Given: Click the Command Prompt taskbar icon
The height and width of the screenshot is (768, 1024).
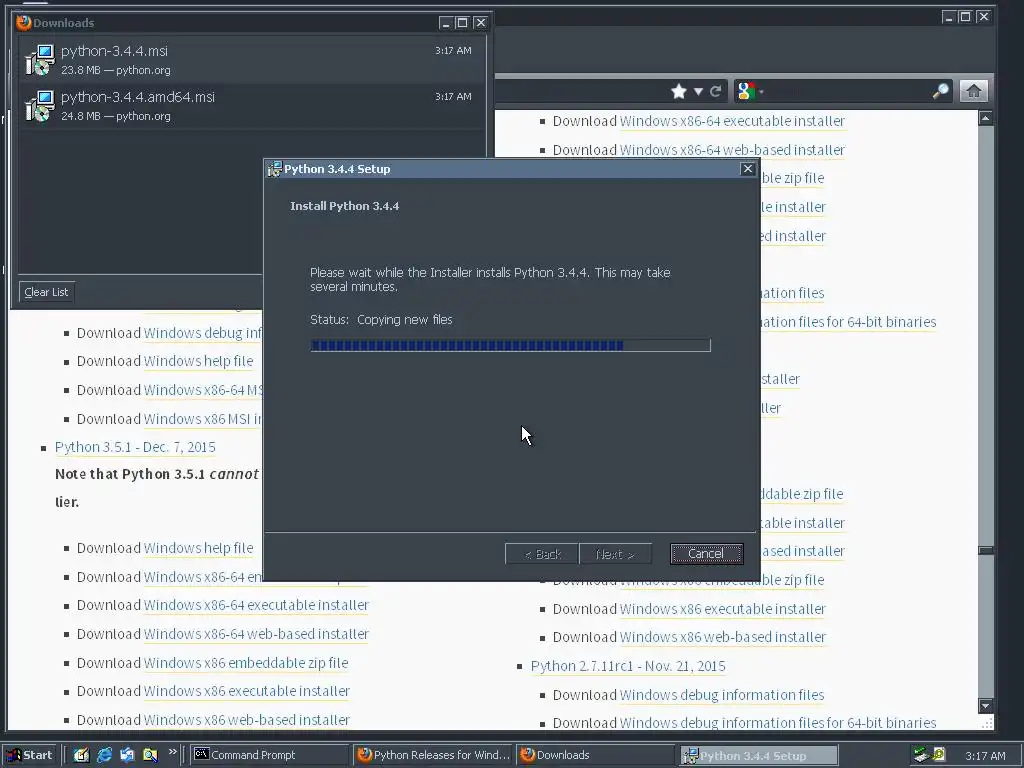Looking at the screenshot, I should pyautogui.click(x=201, y=754).
